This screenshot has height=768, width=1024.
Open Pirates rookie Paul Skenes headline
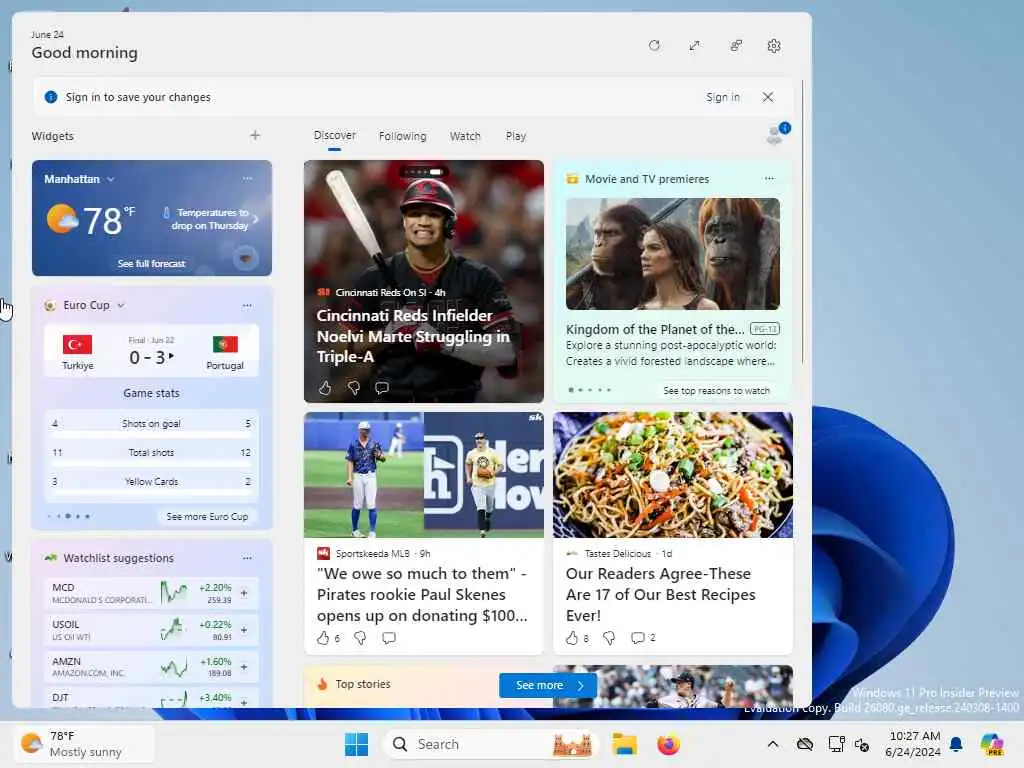coord(422,594)
